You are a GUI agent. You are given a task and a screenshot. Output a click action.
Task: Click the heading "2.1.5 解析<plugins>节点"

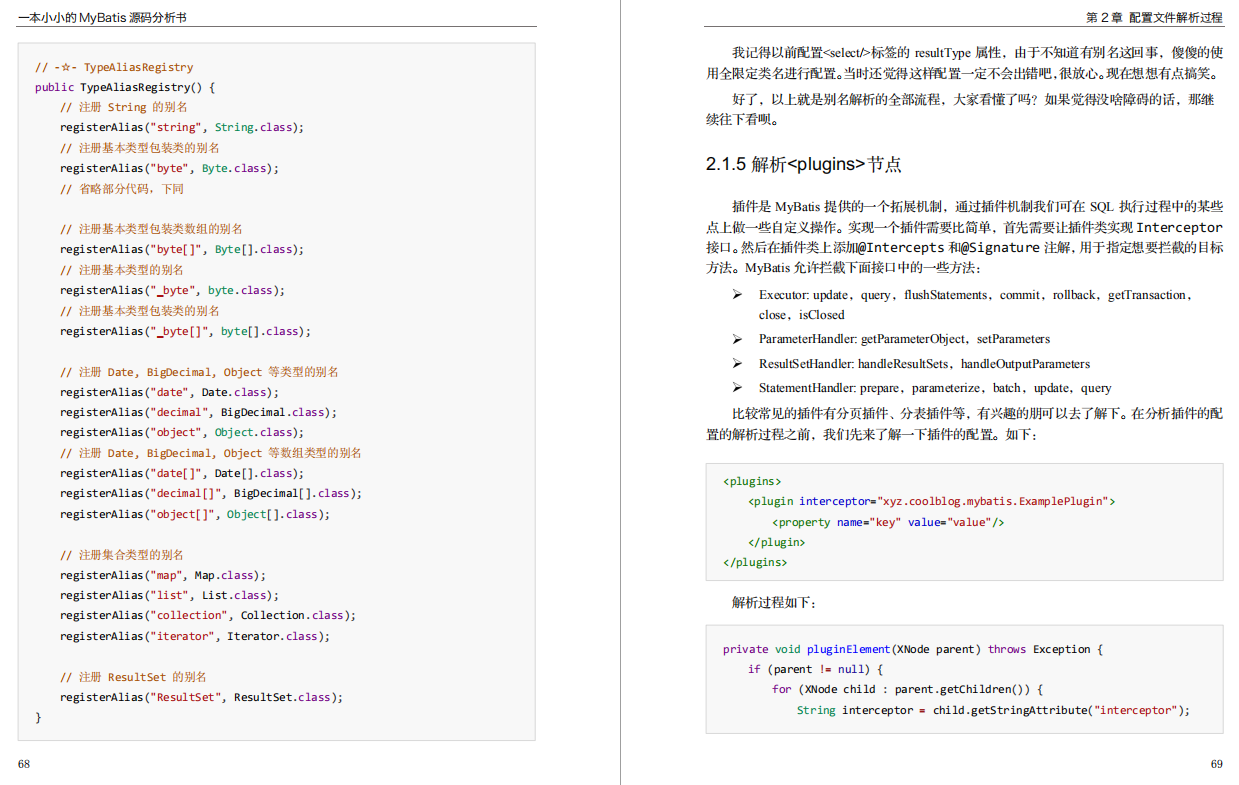click(805, 165)
